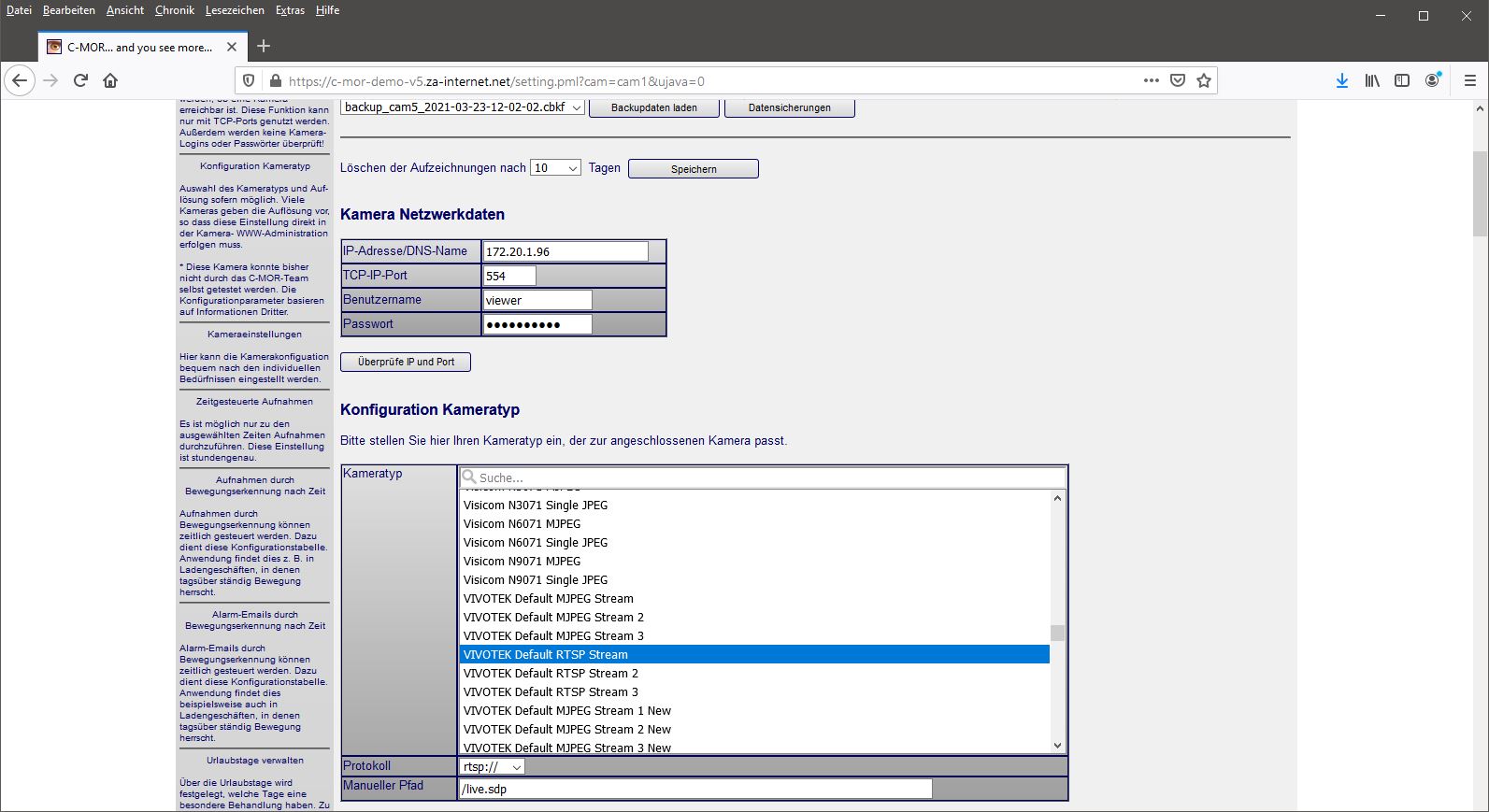Screen dimensions: 1489x812
Task: Open page actions three-dot menu
Action: click(x=1152, y=80)
